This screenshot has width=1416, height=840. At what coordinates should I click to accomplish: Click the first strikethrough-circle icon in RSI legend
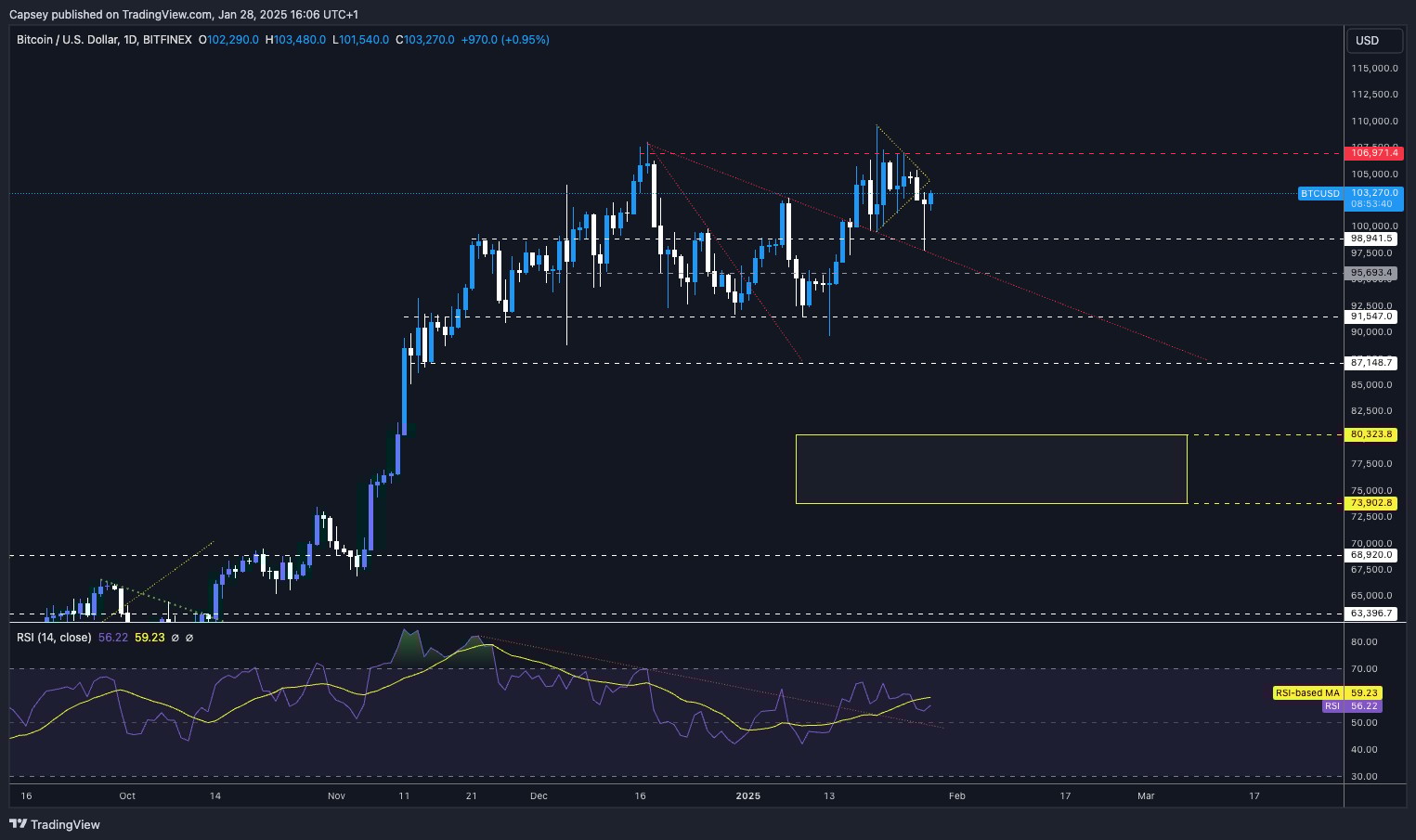click(x=175, y=638)
